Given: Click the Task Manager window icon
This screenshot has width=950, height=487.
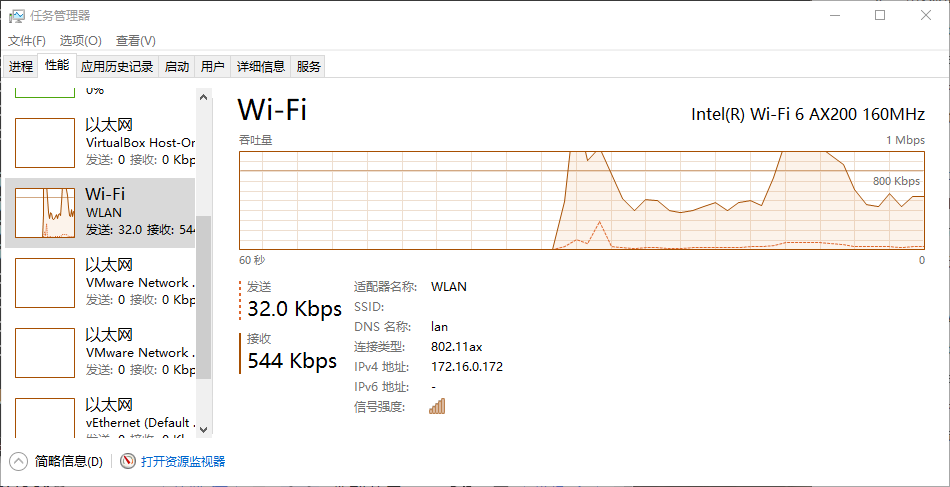Looking at the screenshot, I should point(17,15).
